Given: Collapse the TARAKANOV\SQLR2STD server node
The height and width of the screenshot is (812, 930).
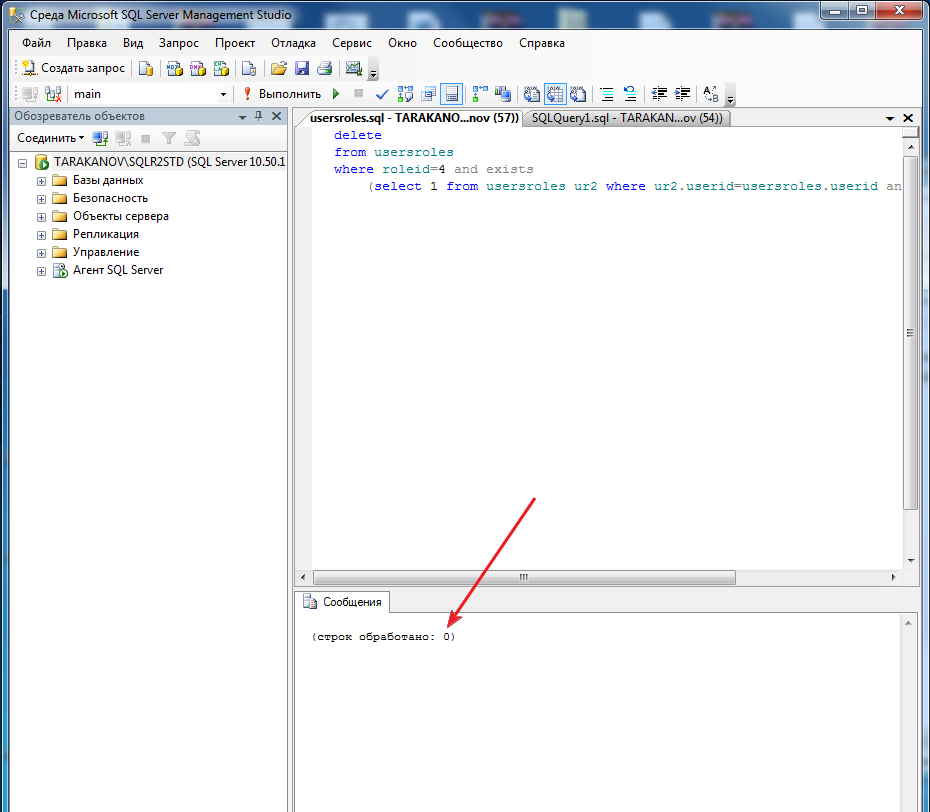Looking at the screenshot, I should [23, 163].
